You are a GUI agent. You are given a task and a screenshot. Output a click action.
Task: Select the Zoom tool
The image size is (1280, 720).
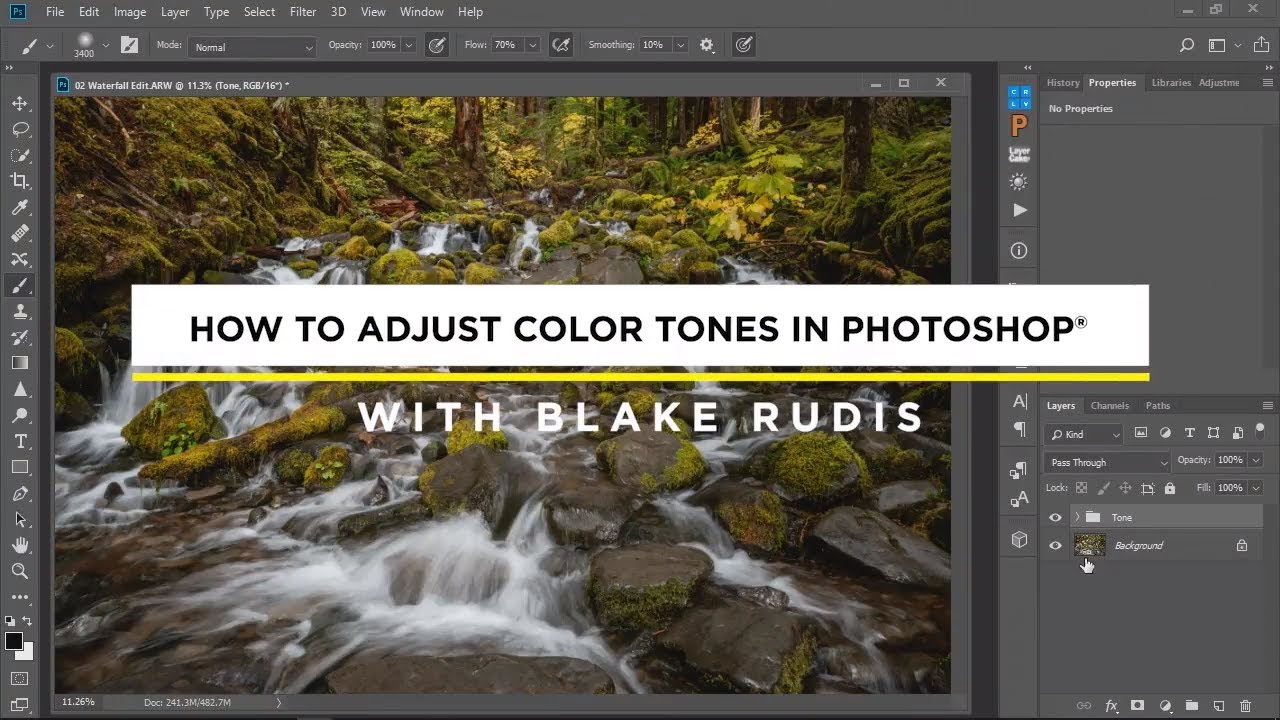coord(19,571)
